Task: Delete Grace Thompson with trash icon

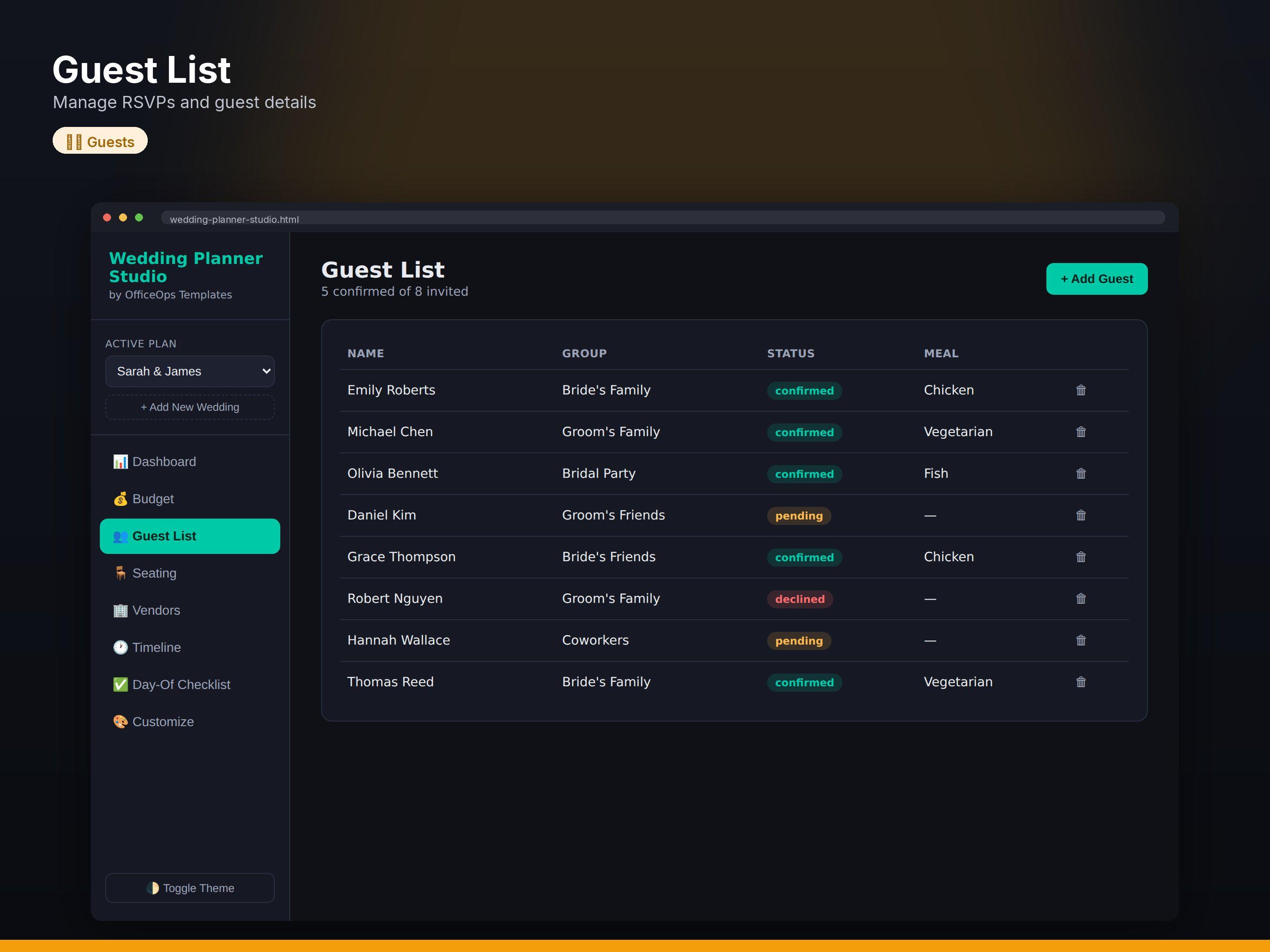Action: 1080,557
